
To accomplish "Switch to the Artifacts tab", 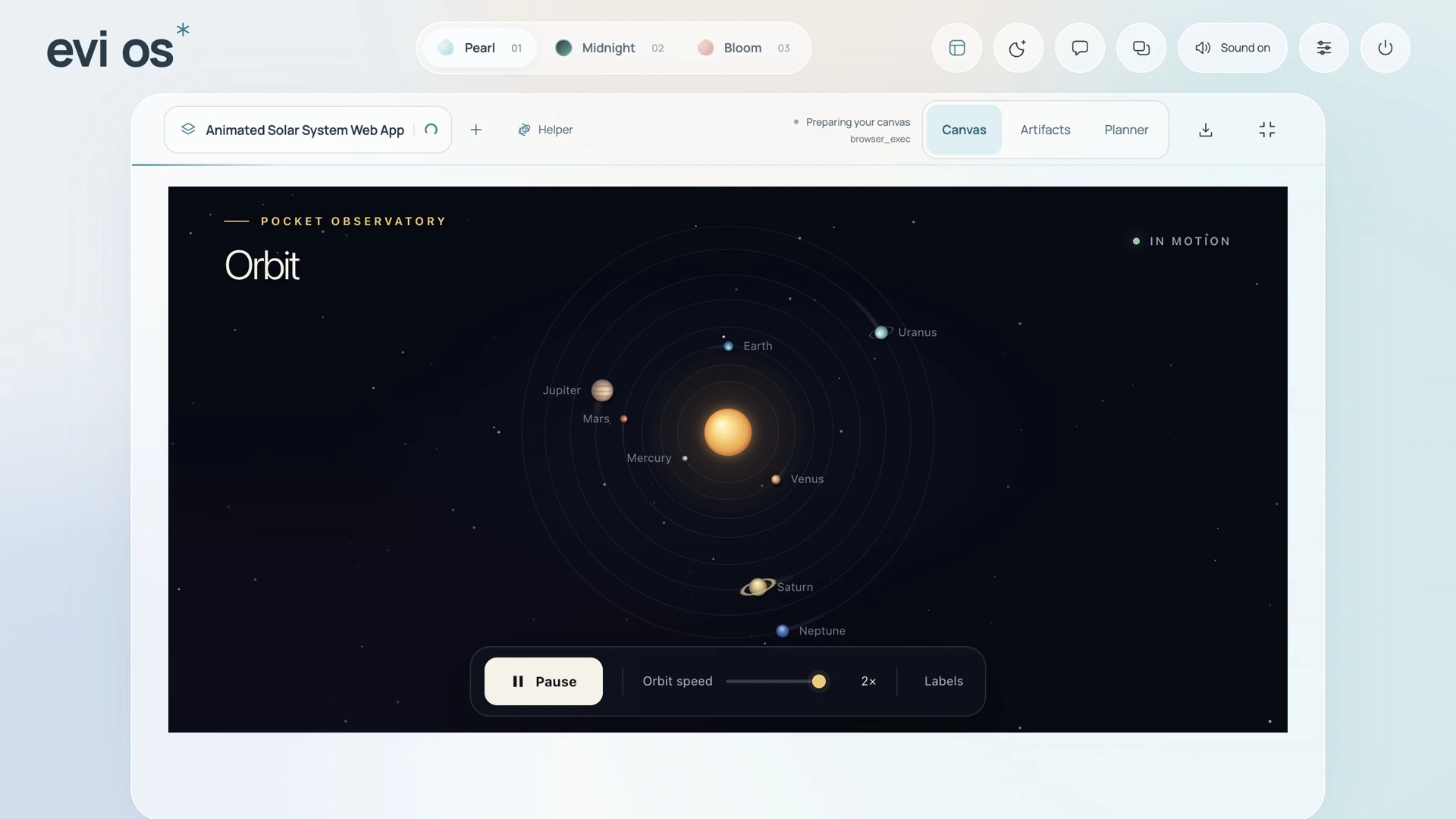I will click(x=1045, y=130).
